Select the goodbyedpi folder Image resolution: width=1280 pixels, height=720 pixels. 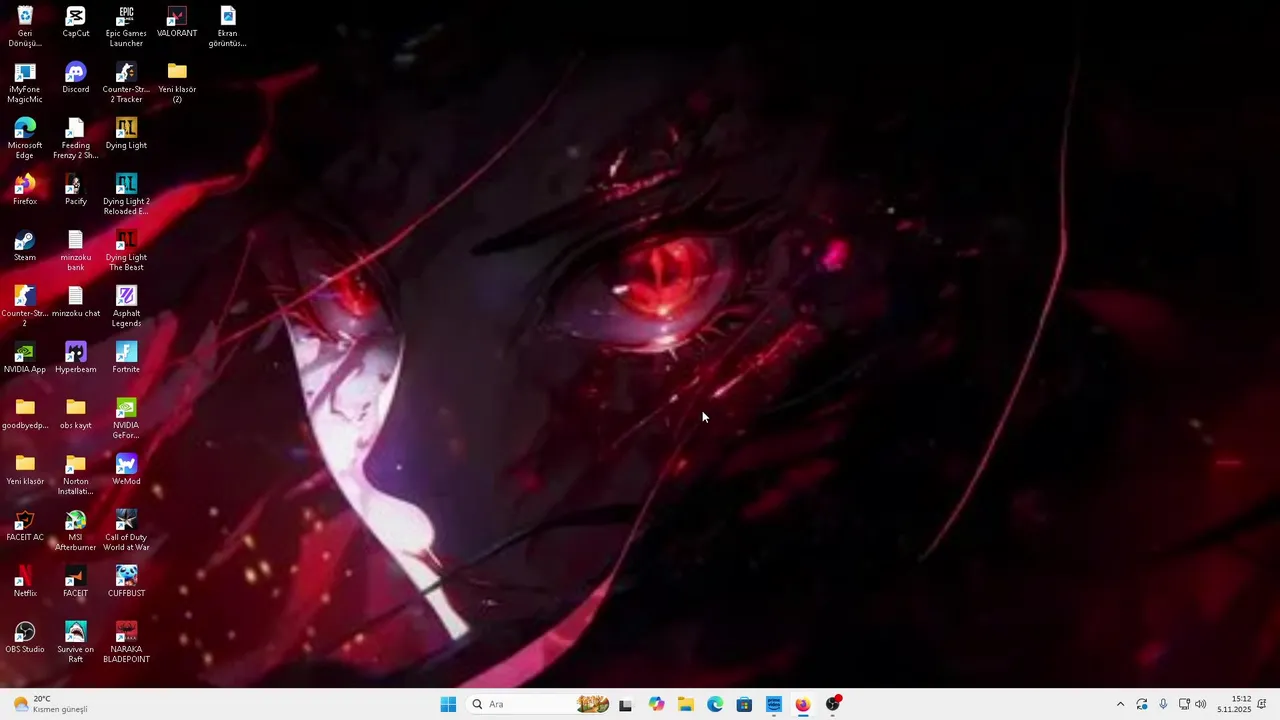[25, 414]
